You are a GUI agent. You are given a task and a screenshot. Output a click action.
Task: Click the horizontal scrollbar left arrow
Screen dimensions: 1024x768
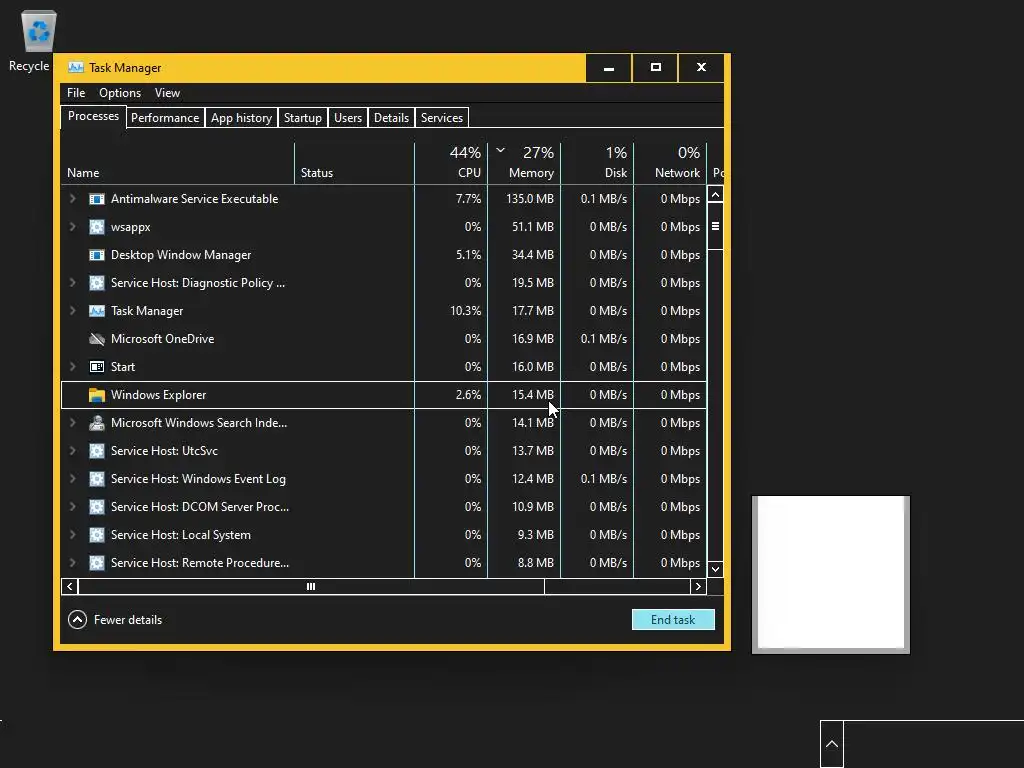coord(70,586)
